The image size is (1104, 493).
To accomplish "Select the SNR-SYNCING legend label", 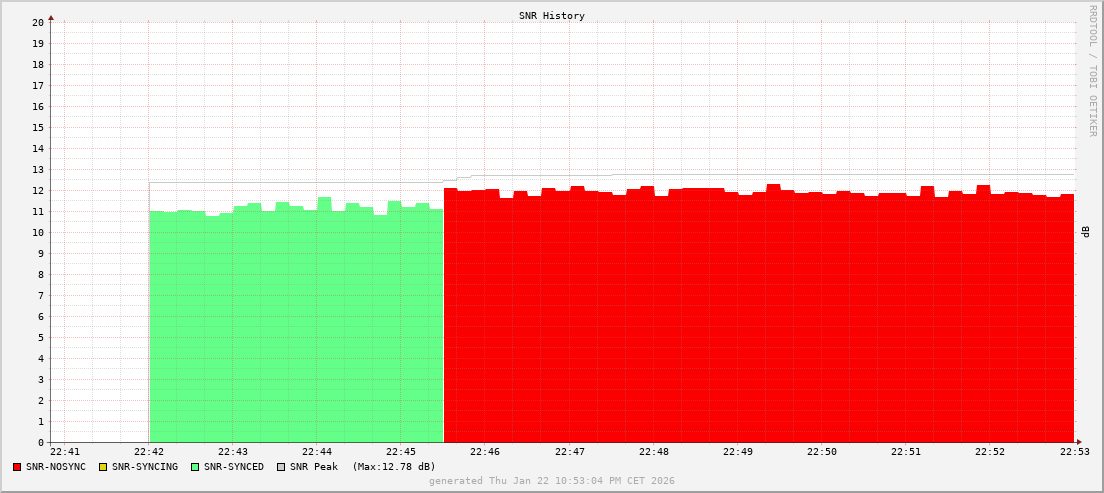I will (145, 467).
